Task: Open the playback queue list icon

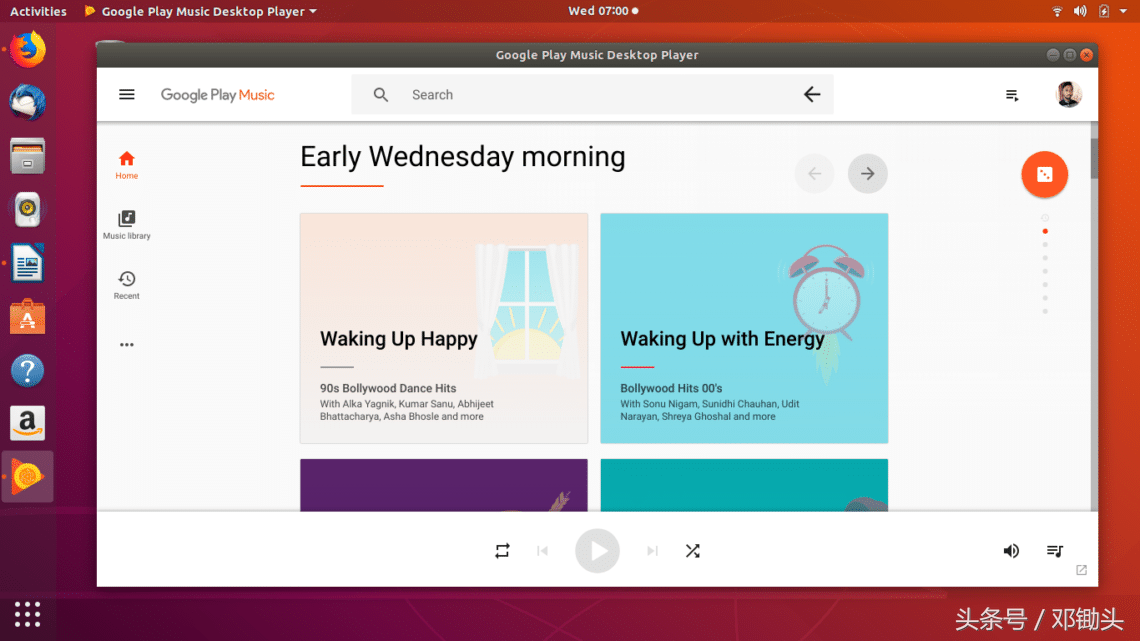Action: point(1054,551)
